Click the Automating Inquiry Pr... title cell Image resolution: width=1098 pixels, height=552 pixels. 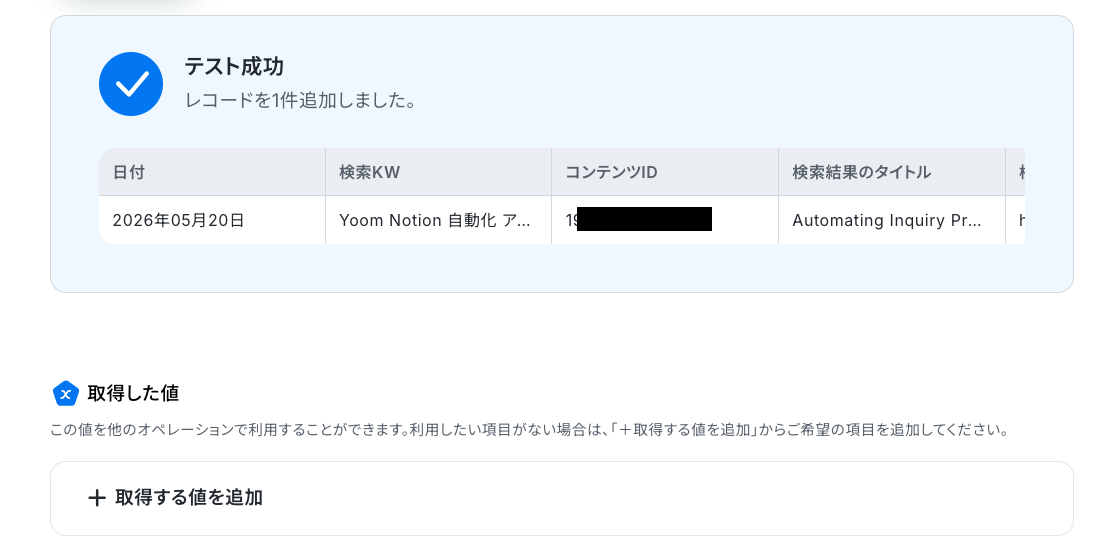click(x=892, y=220)
